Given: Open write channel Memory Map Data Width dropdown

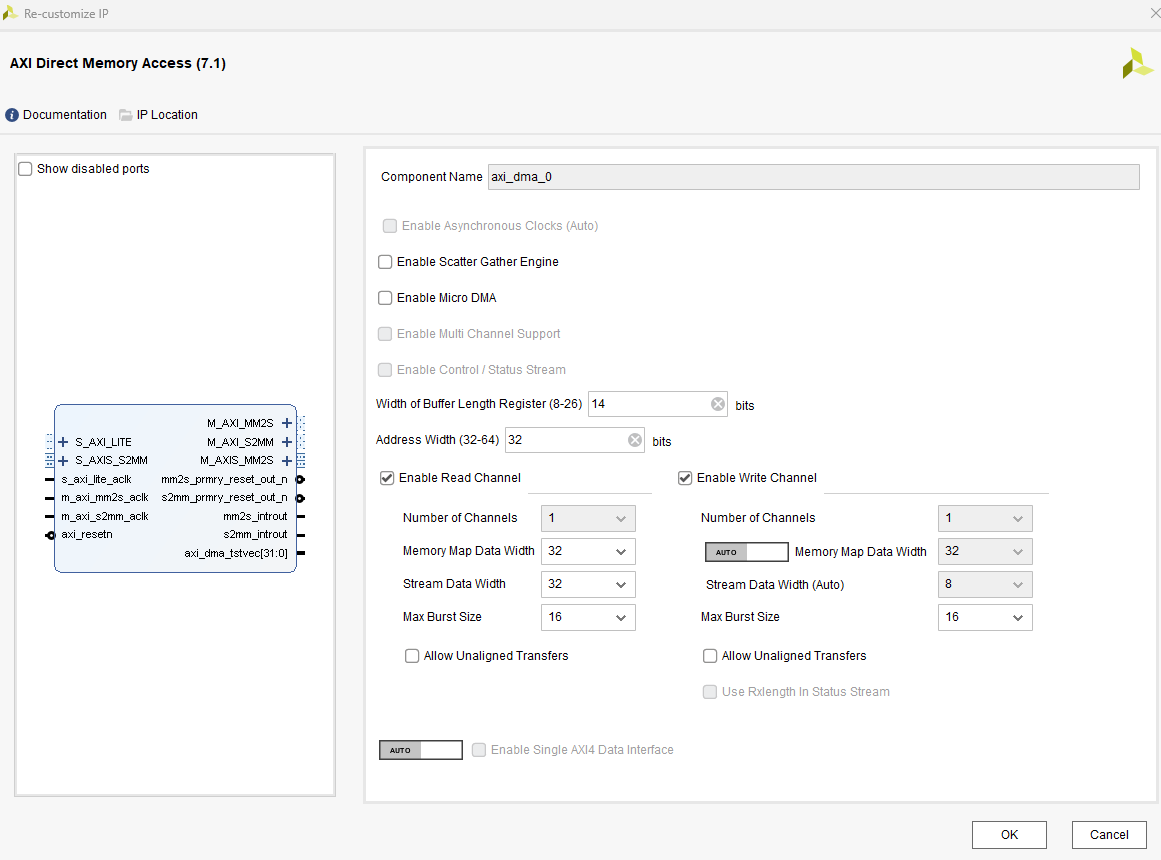Looking at the screenshot, I should [985, 551].
